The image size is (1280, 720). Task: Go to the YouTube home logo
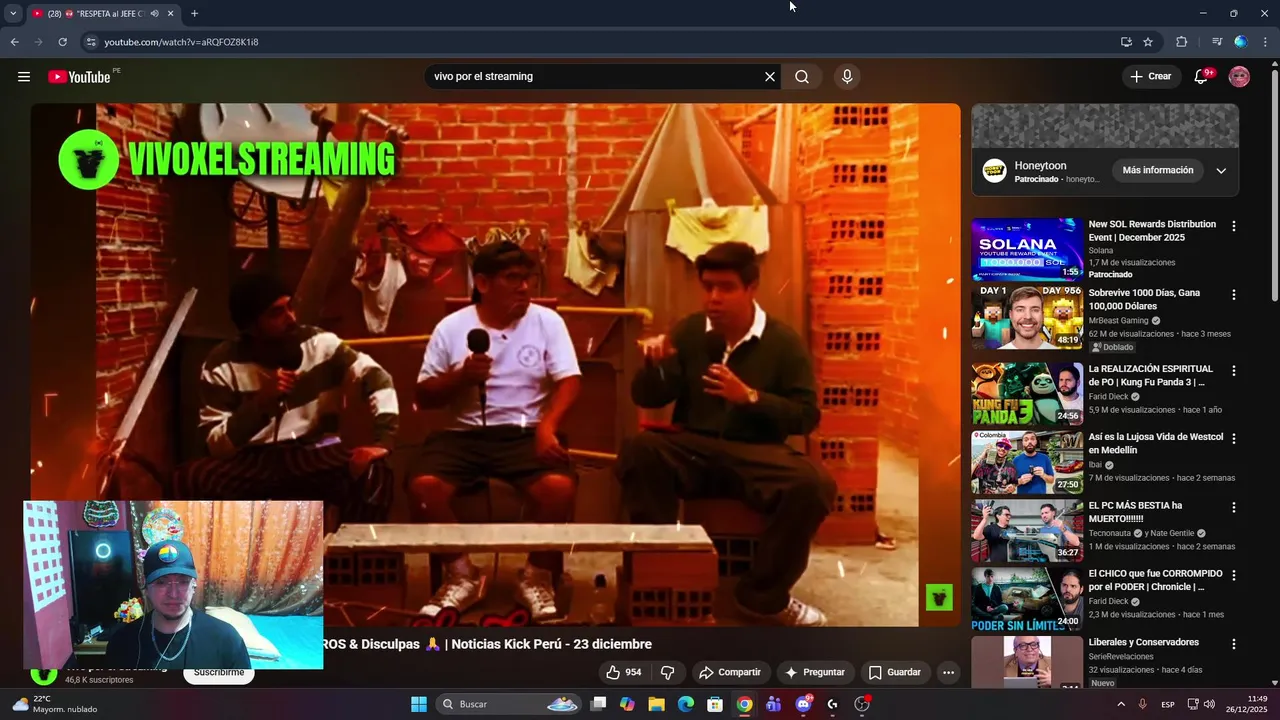click(79, 77)
